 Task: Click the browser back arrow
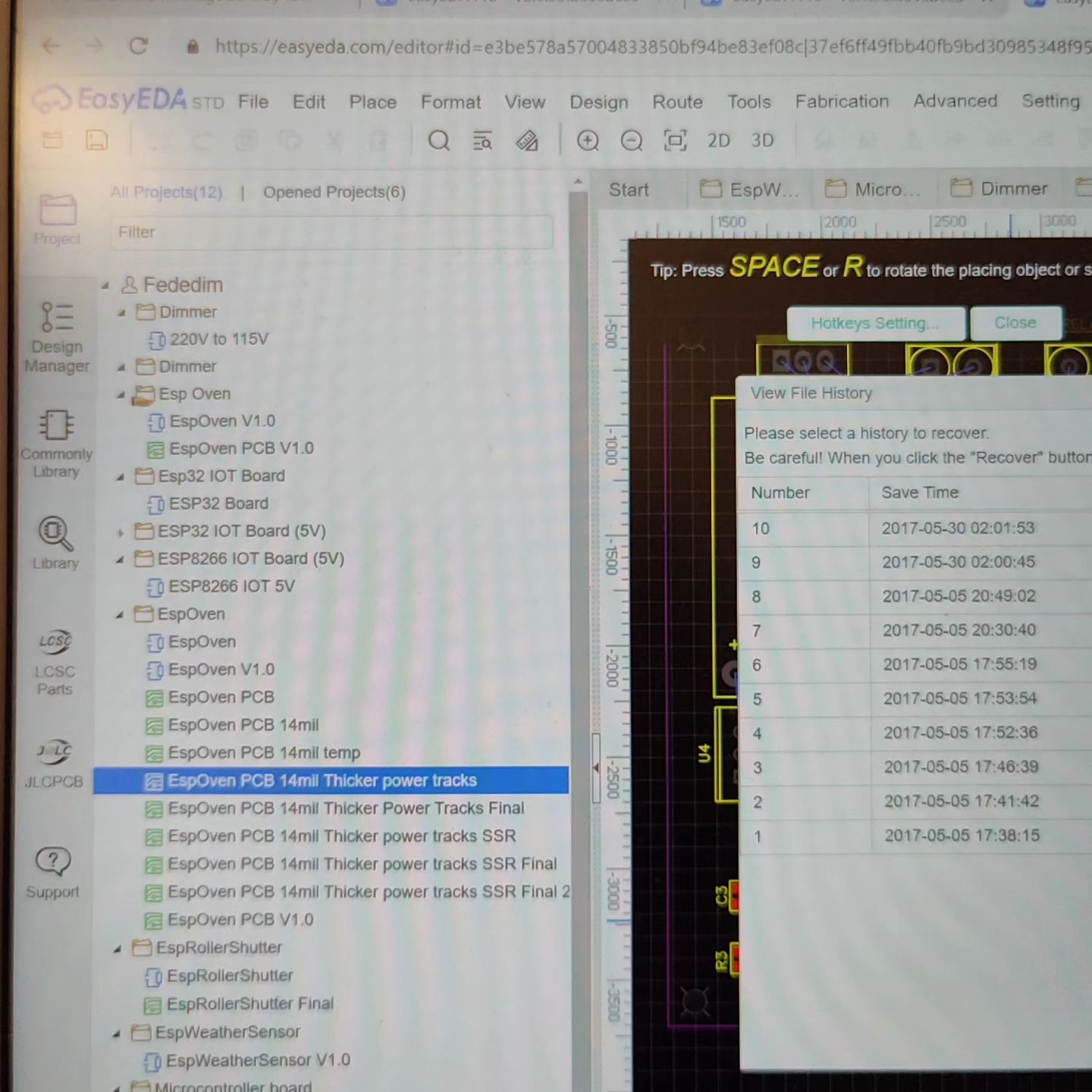pos(51,46)
